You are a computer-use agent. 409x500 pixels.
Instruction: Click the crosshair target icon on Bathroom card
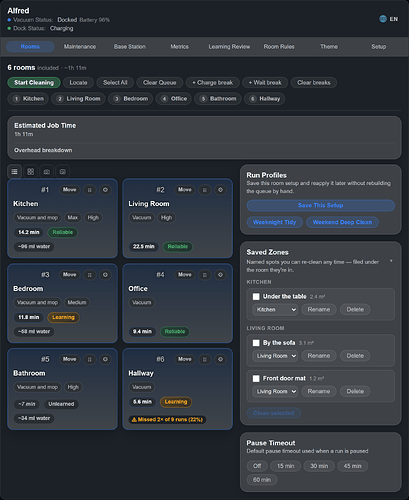[105, 359]
